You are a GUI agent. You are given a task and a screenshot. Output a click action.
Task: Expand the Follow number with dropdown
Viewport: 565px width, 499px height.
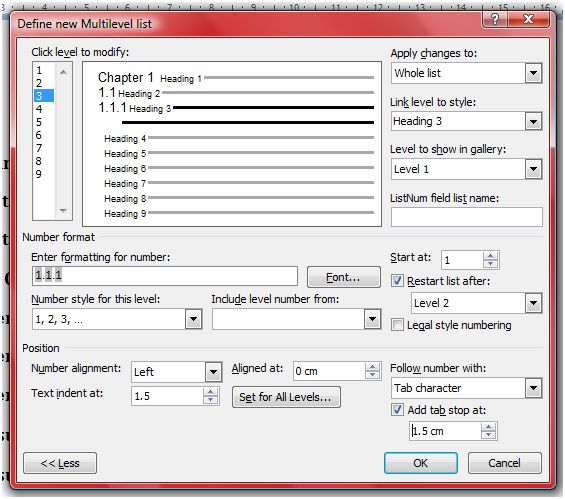point(533,388)
